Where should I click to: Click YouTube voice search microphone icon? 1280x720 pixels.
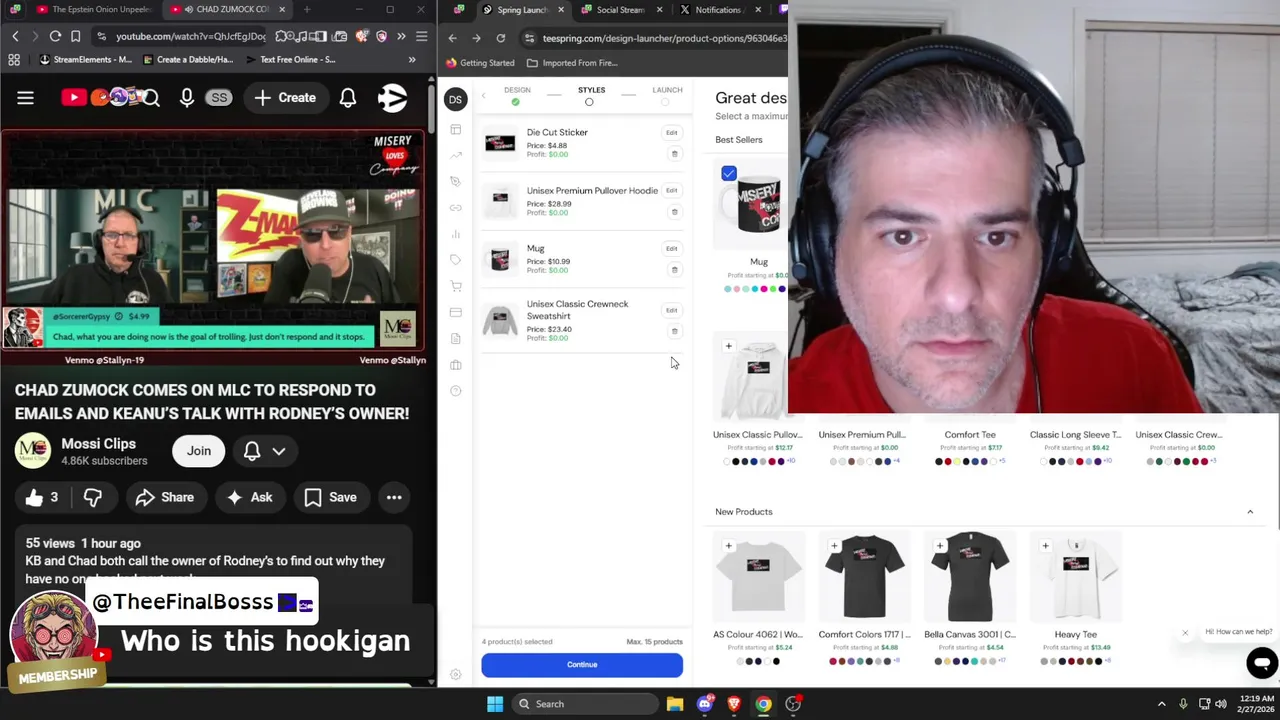[187, 98]
